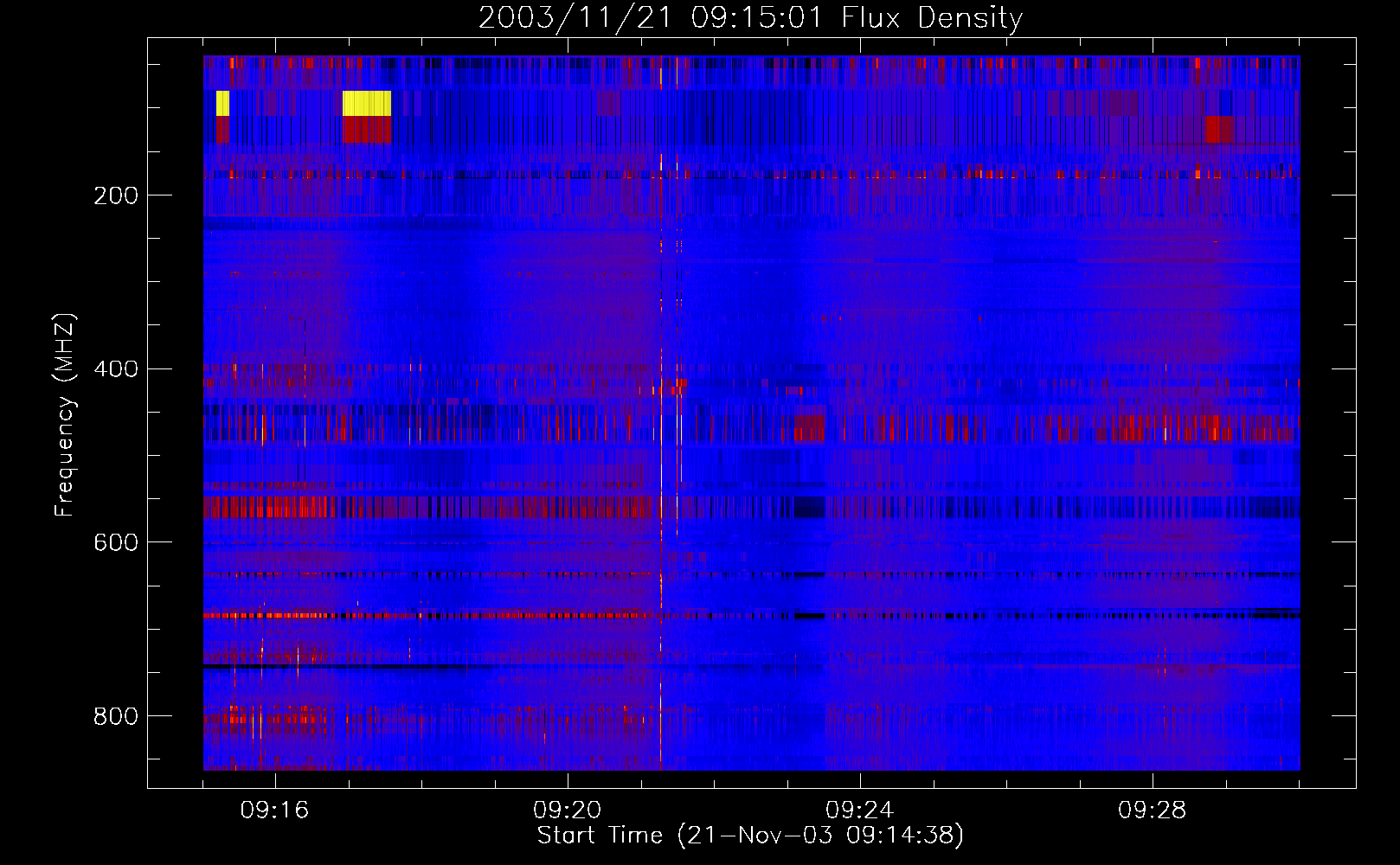Click the 09:24 time tick label

(859, 811)
